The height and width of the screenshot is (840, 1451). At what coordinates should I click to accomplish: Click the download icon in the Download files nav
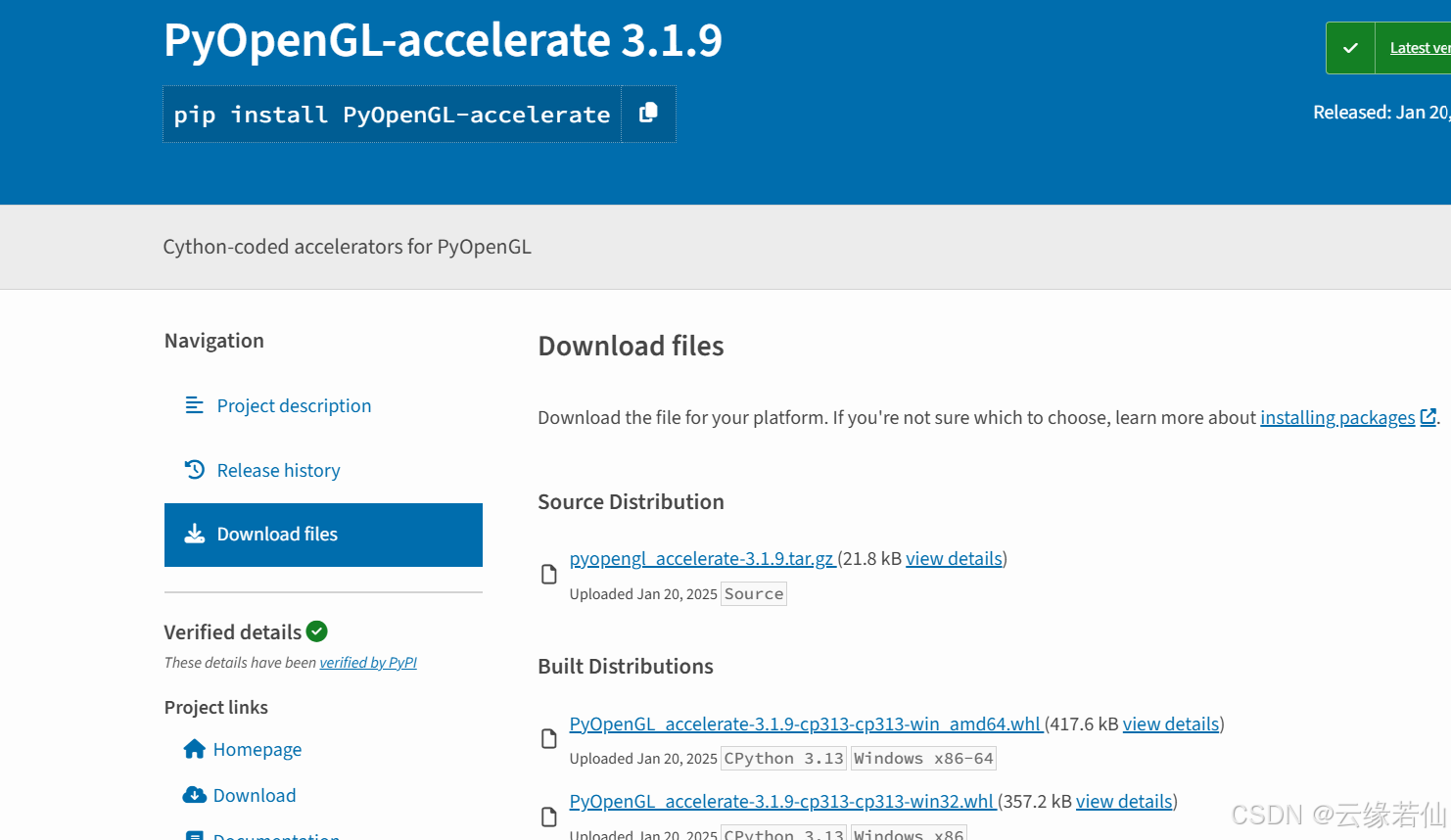coord(194,534)
